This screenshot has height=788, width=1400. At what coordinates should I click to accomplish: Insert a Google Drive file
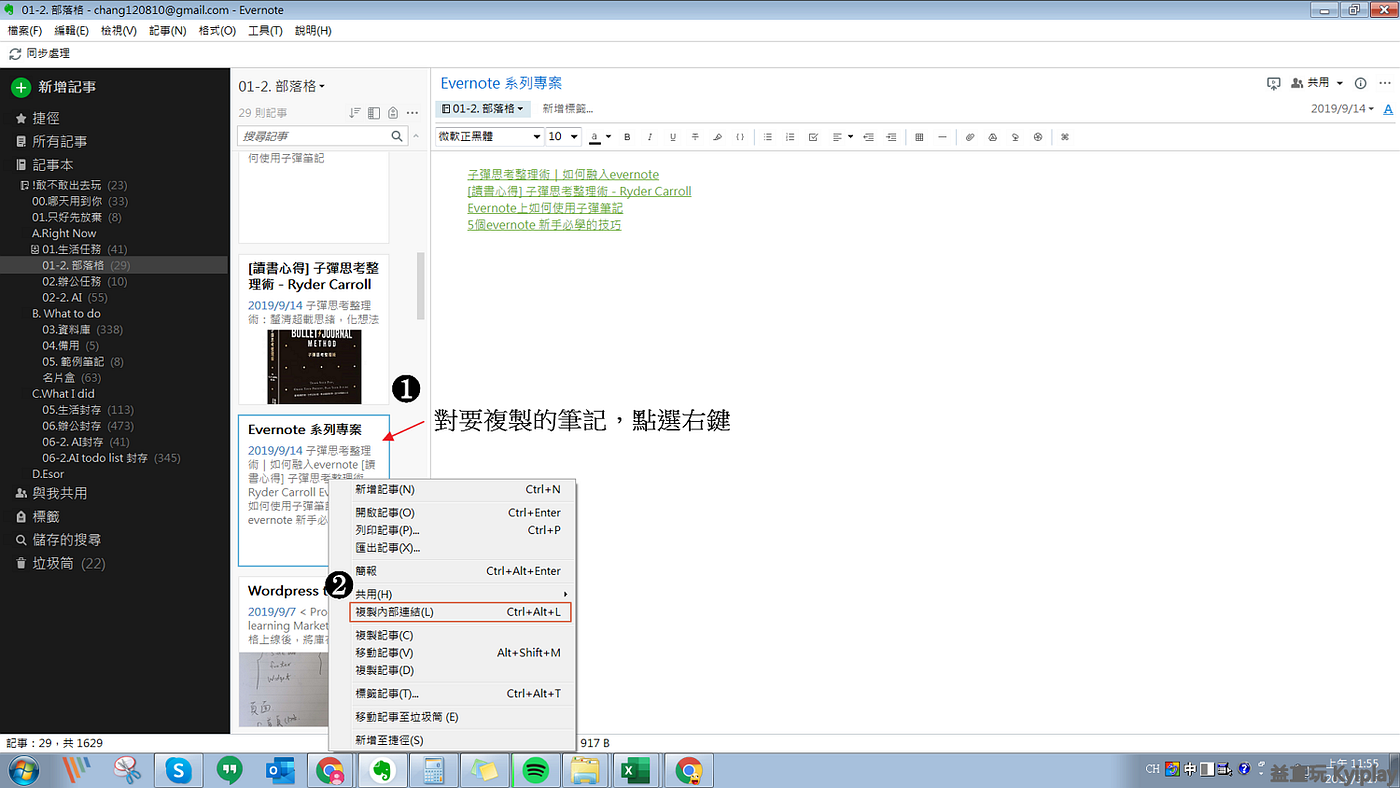992,137
